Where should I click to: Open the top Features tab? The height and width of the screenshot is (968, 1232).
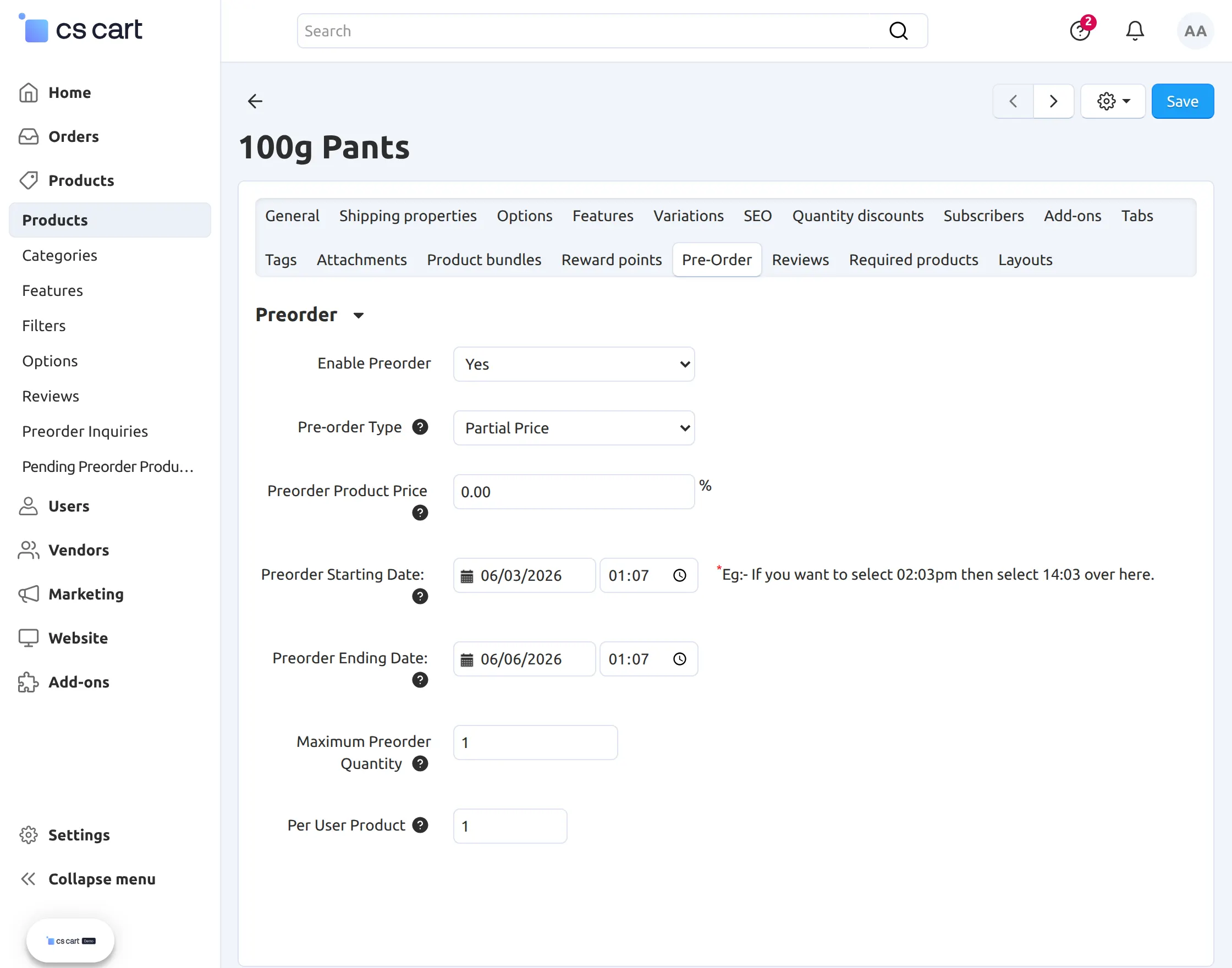point(602,216)
